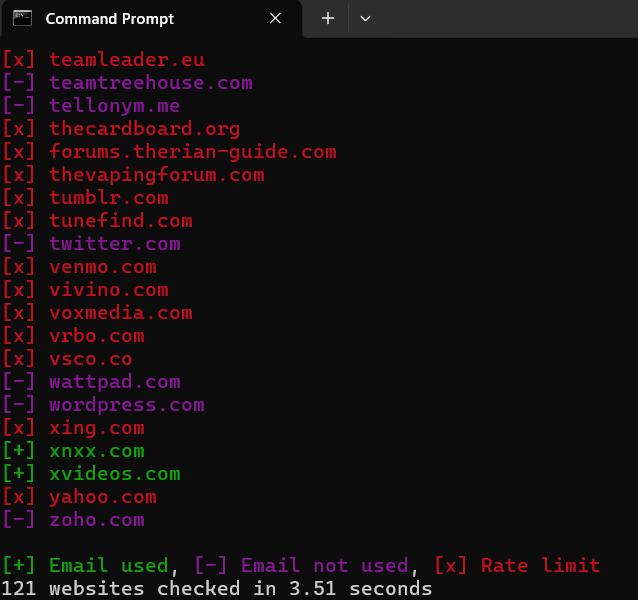The width and height of the screenshot is (638, 600).
Task: Click the yahoo.com result line
Action: pyautogui.click(x=79, y=497)
